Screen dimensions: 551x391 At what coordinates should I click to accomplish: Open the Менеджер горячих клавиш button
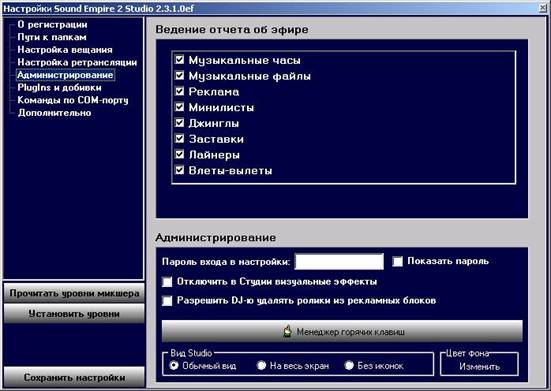point(342,331)
